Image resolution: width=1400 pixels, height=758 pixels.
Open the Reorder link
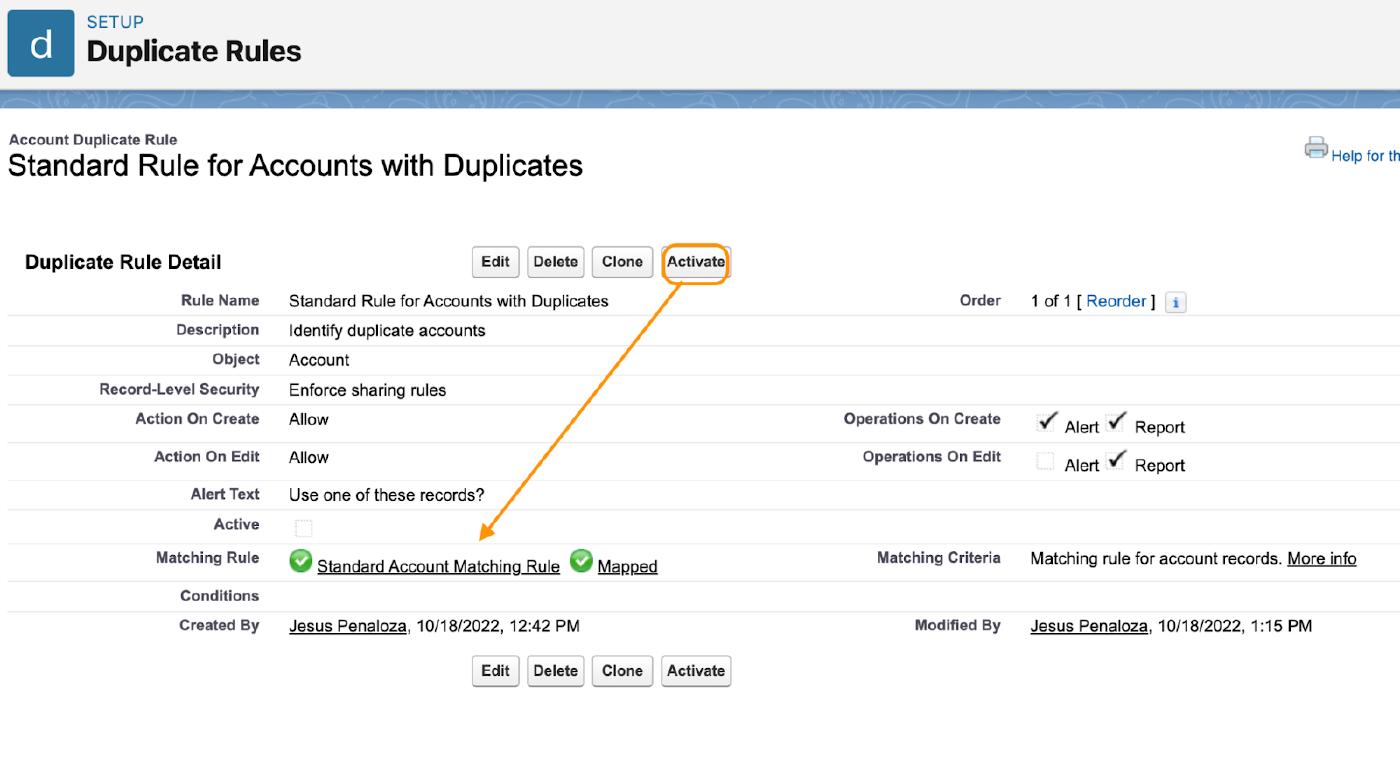click(x=1116, y=301)
